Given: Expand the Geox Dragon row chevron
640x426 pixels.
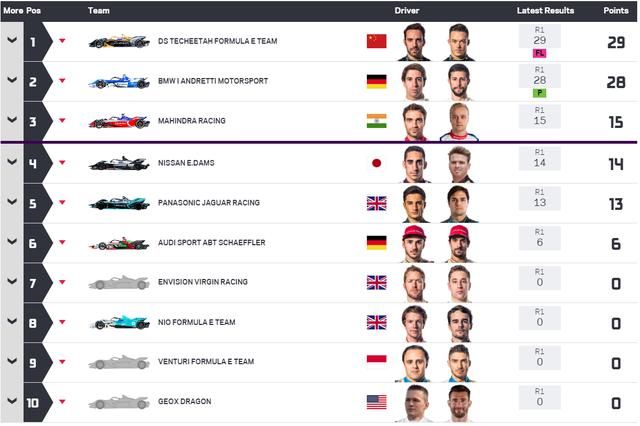Looking at the screenshot, I should coord(12,401).
